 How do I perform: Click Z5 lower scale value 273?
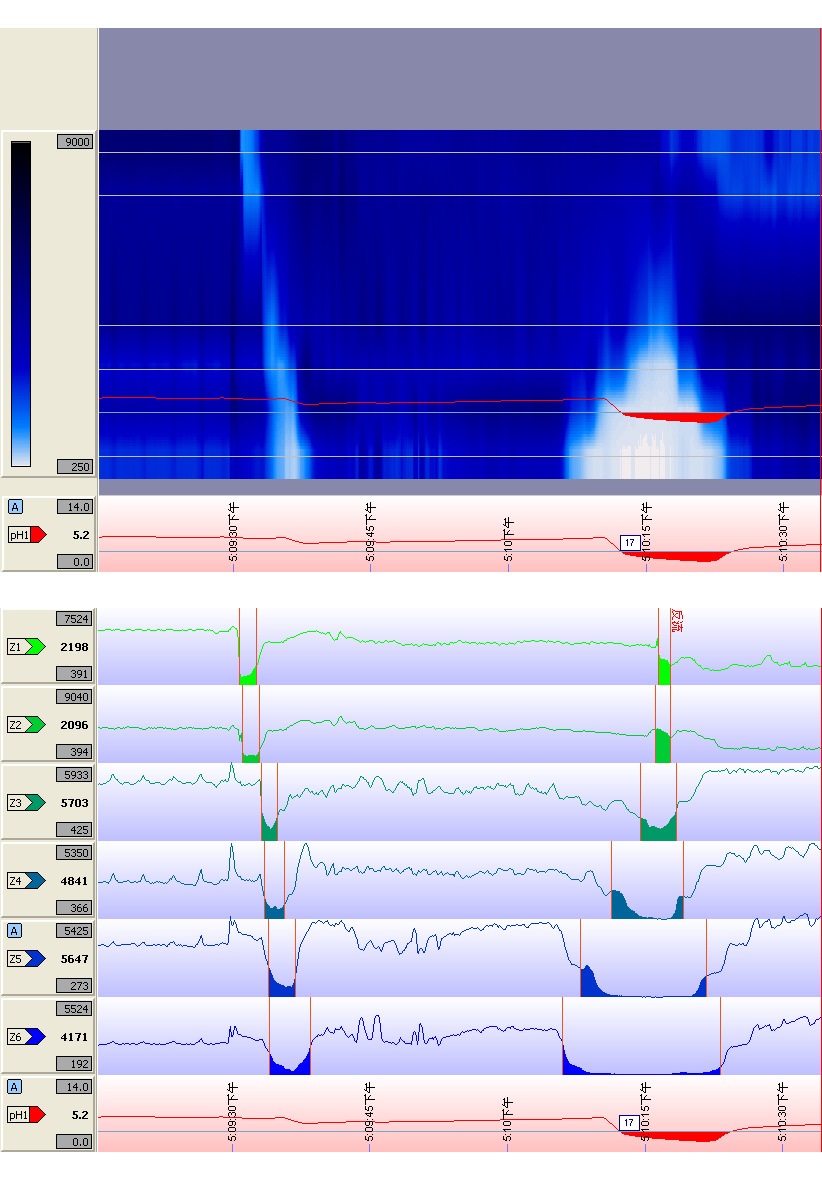coord(75,986)
